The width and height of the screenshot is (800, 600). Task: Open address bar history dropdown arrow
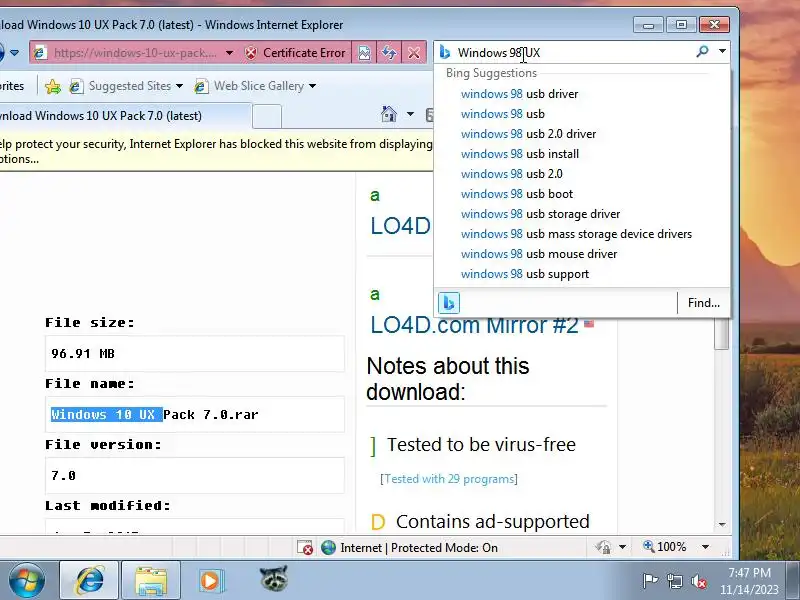230,53
